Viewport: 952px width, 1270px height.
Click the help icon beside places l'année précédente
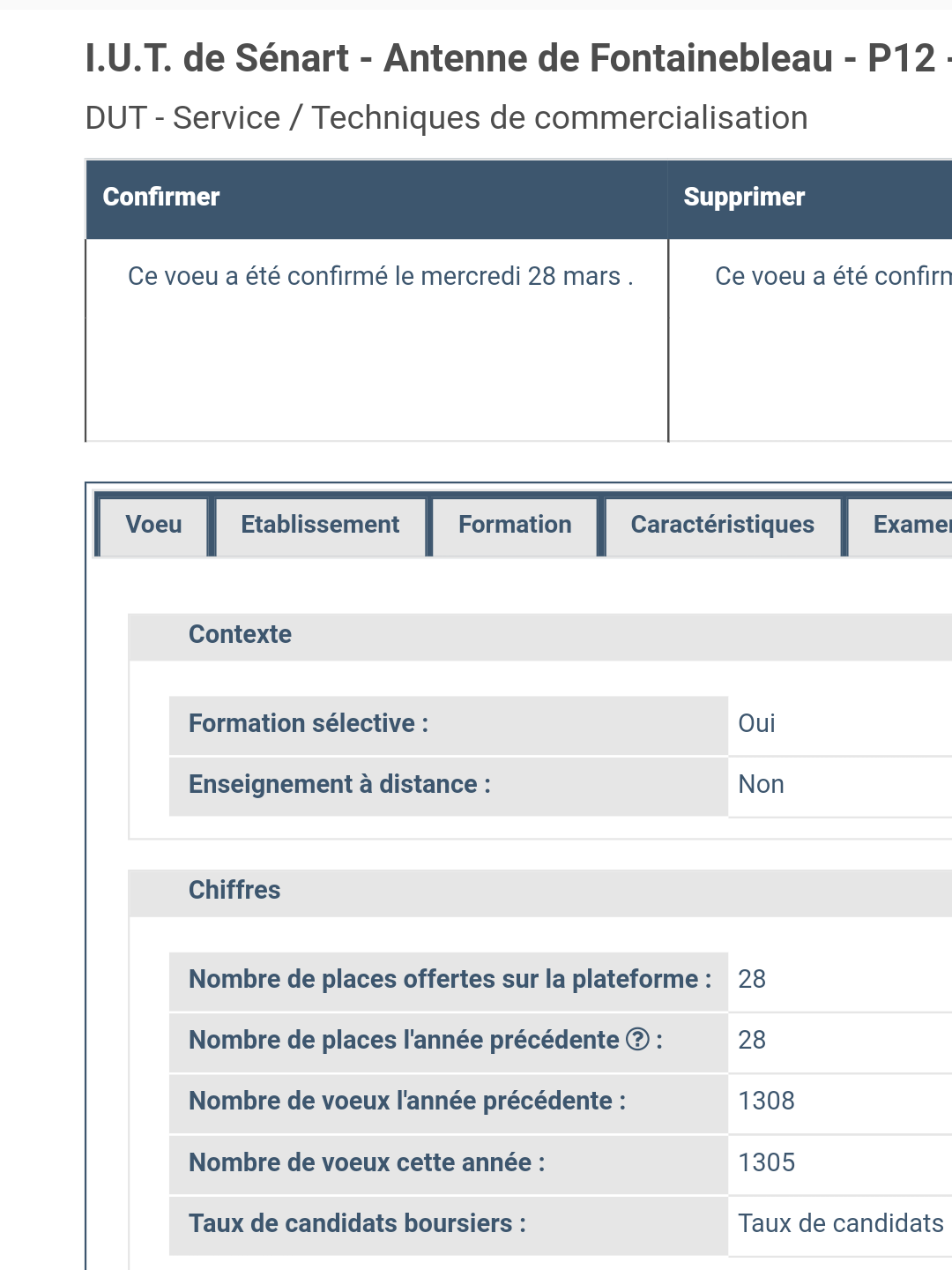(x=637, y=1040)
